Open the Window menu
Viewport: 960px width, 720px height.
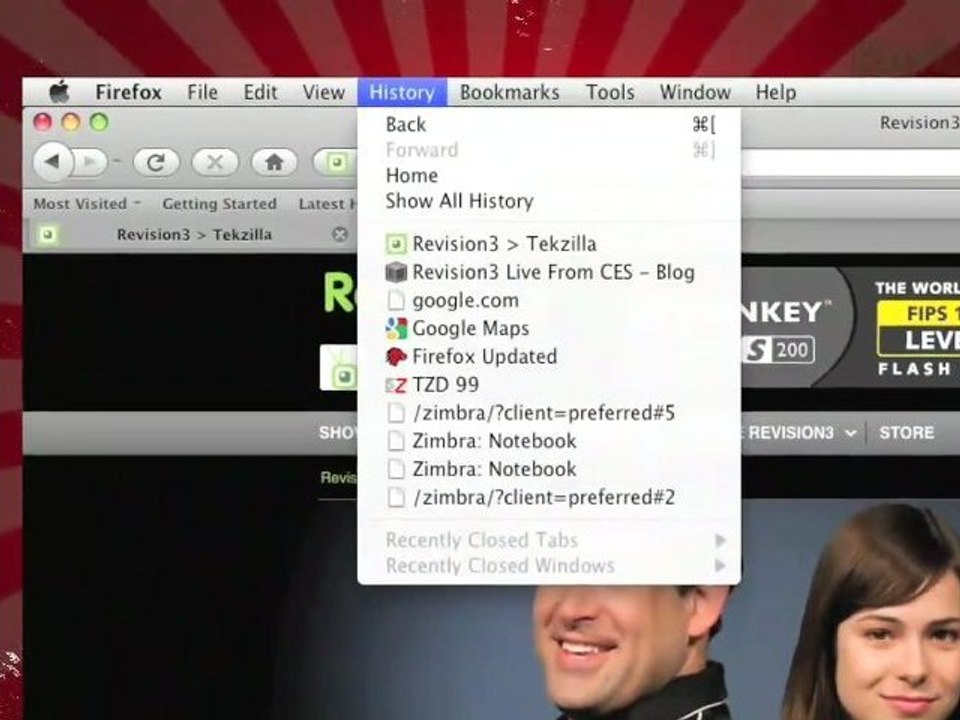(695, 92)
